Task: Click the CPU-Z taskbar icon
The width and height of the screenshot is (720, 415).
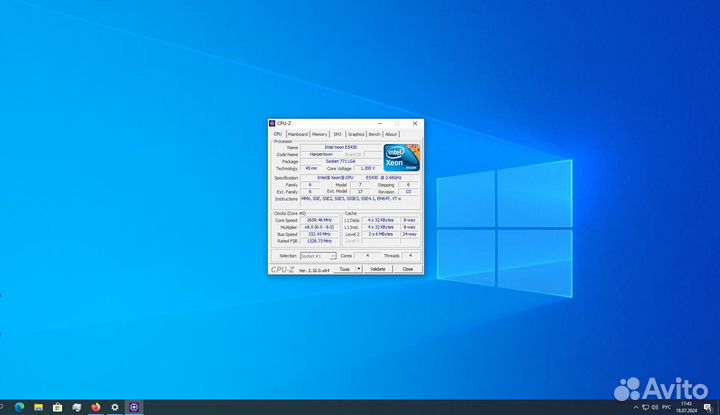Action: [134, 408]
